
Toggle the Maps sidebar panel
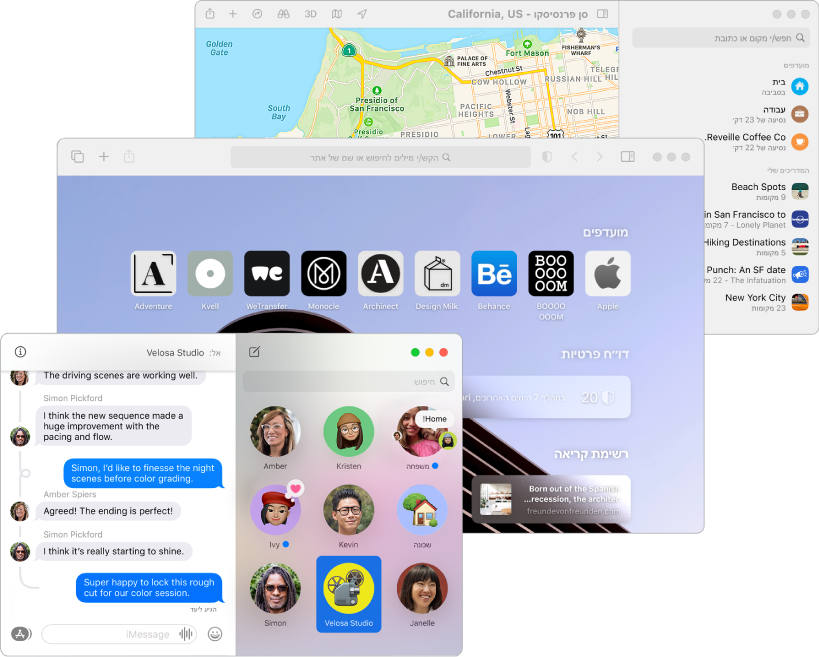coord(600,13)
